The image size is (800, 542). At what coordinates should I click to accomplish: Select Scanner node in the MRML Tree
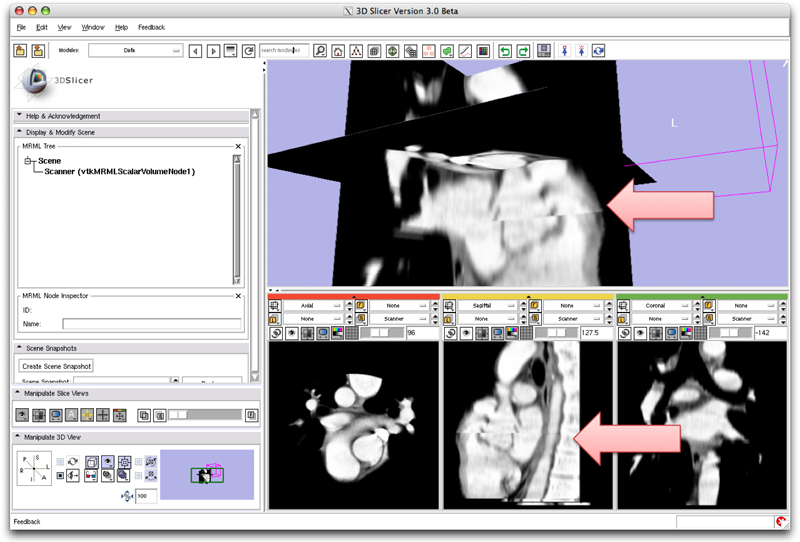(119, 171)
